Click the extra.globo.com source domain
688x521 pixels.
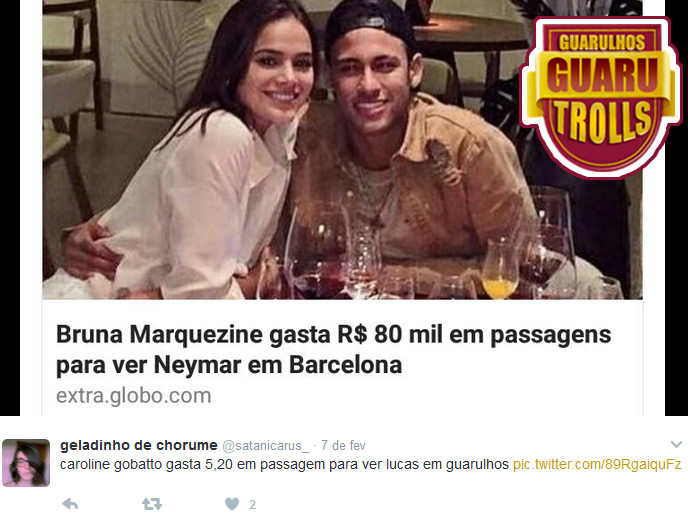click(x=134, y=395)
